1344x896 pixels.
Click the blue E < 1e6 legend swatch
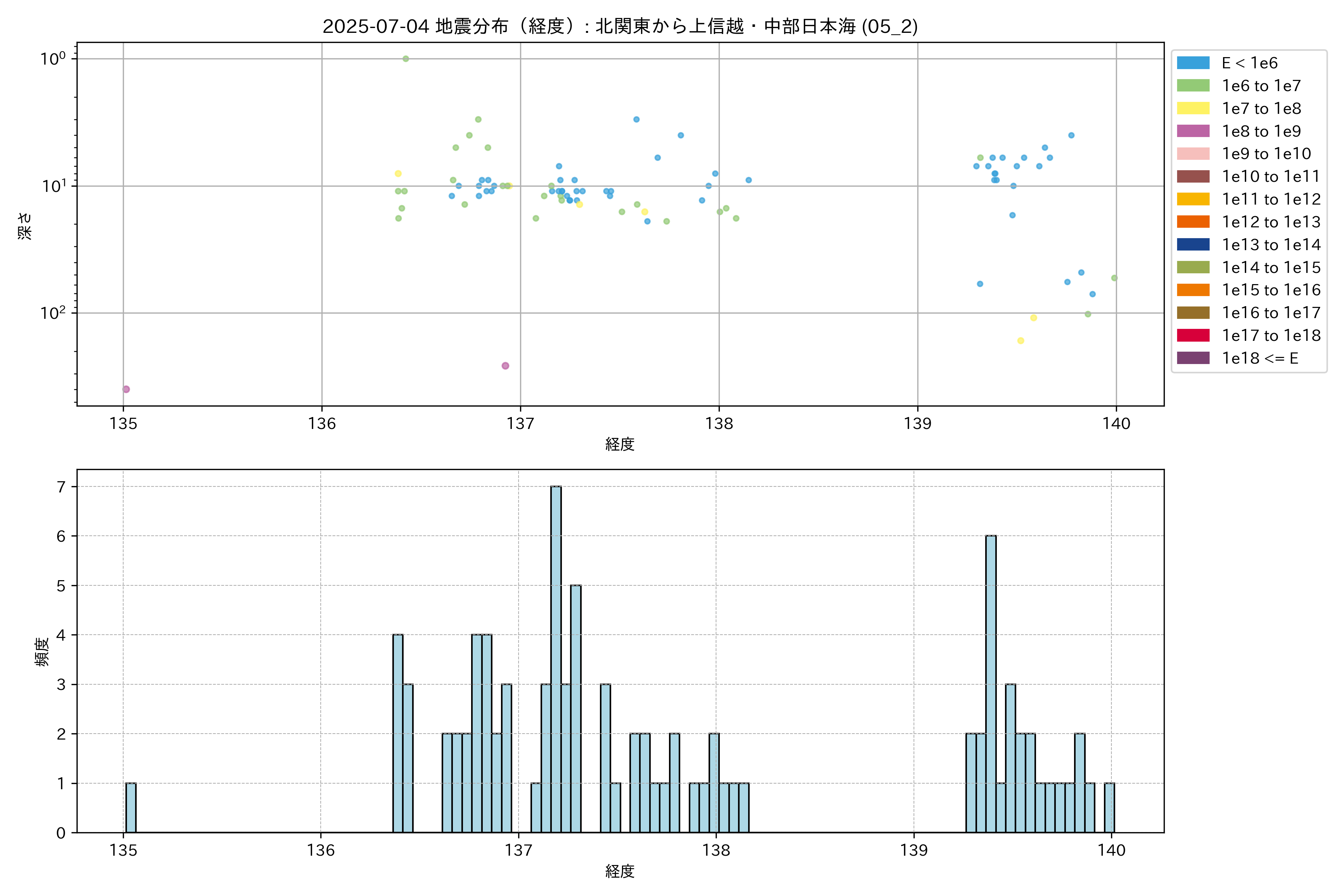(x=1192, y=63)
